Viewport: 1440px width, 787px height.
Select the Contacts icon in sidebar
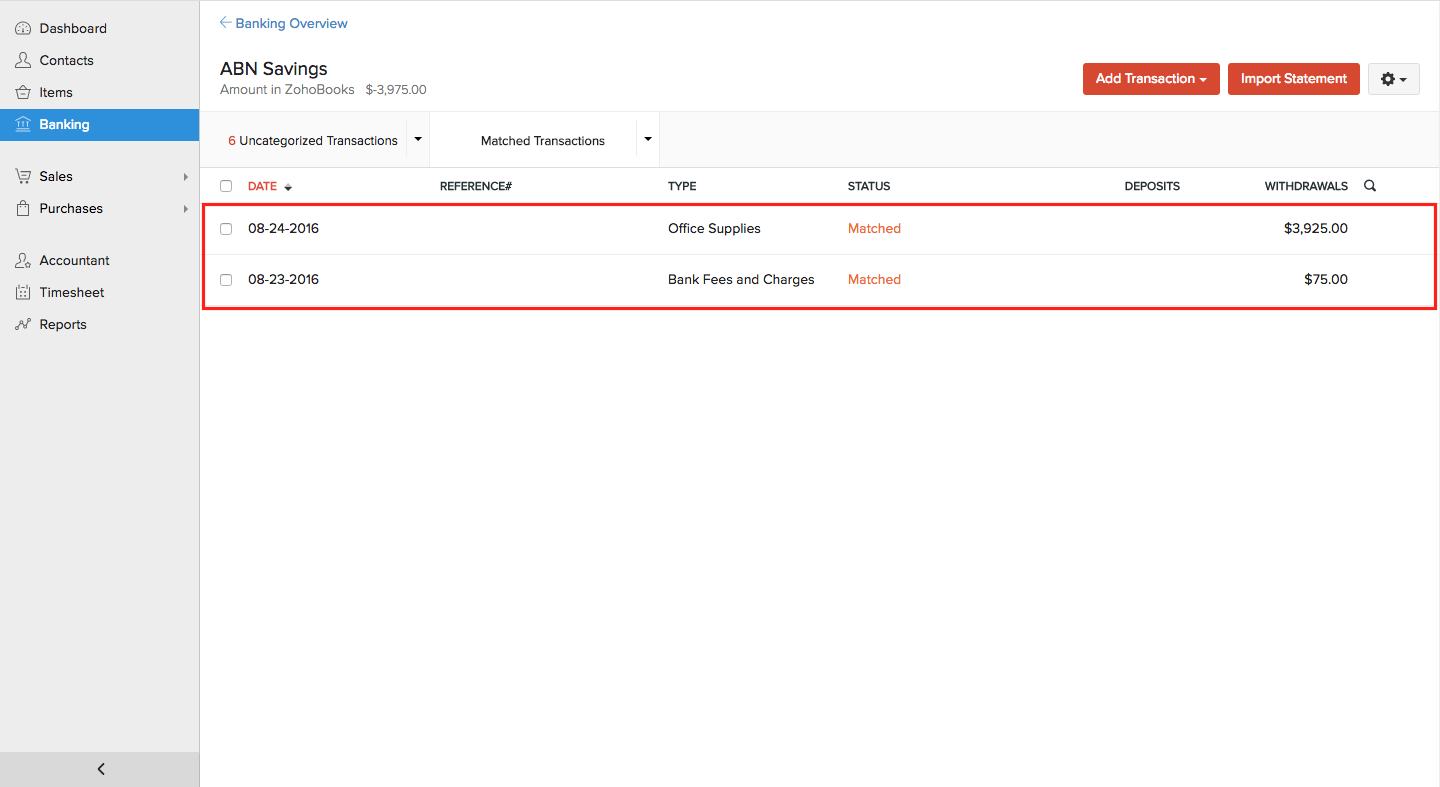tap(22, 60)
